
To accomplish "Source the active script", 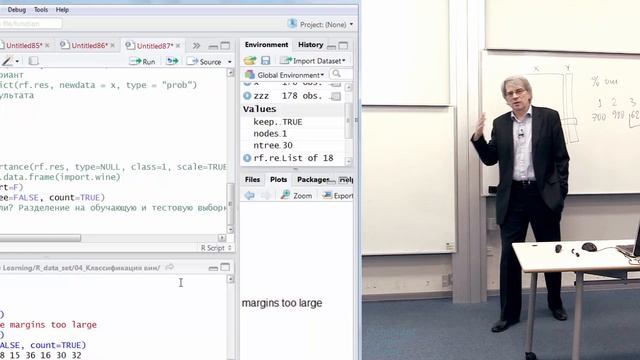I will (204, 62).
